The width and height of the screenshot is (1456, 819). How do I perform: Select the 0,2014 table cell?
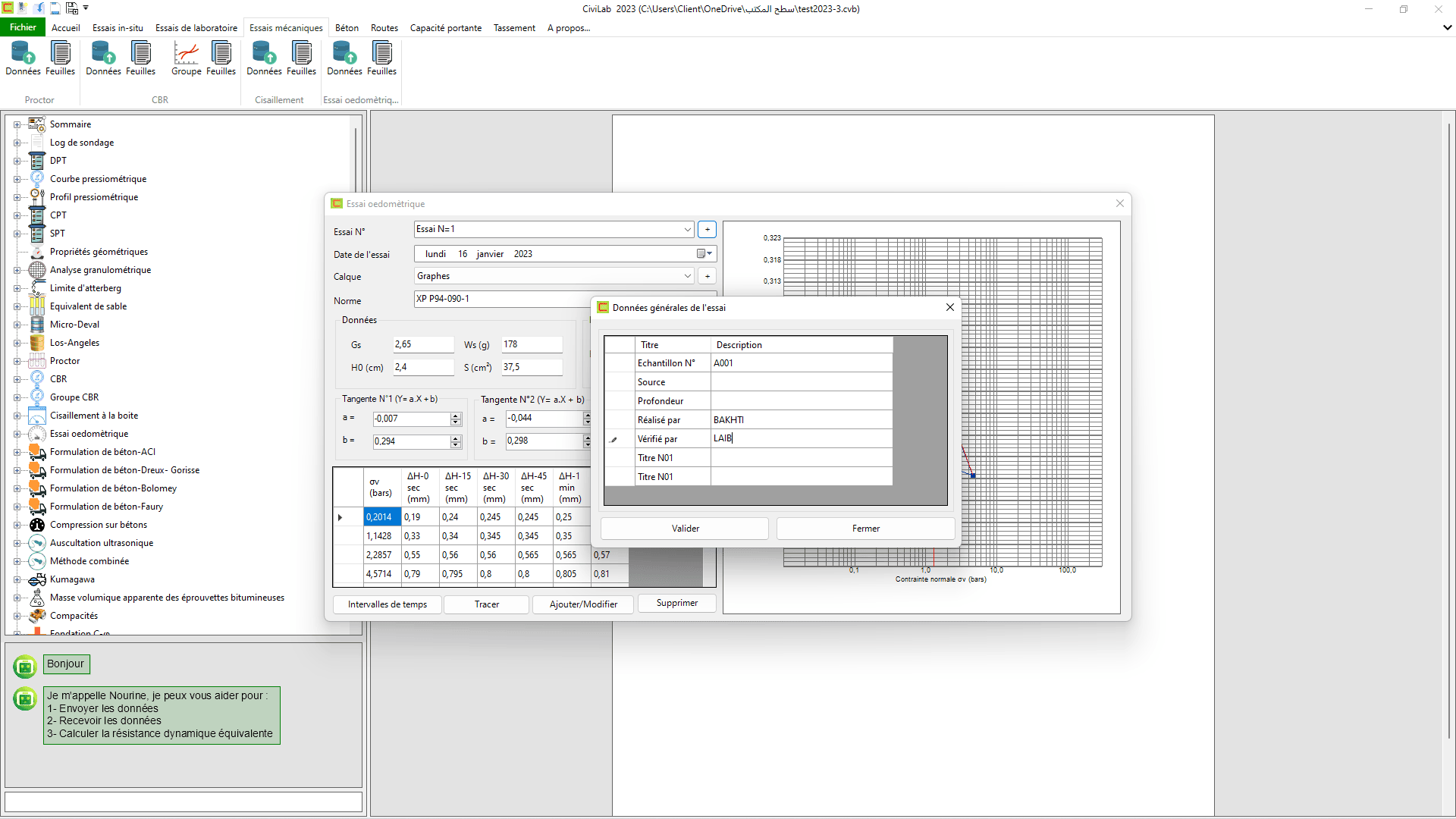[382, 517]
